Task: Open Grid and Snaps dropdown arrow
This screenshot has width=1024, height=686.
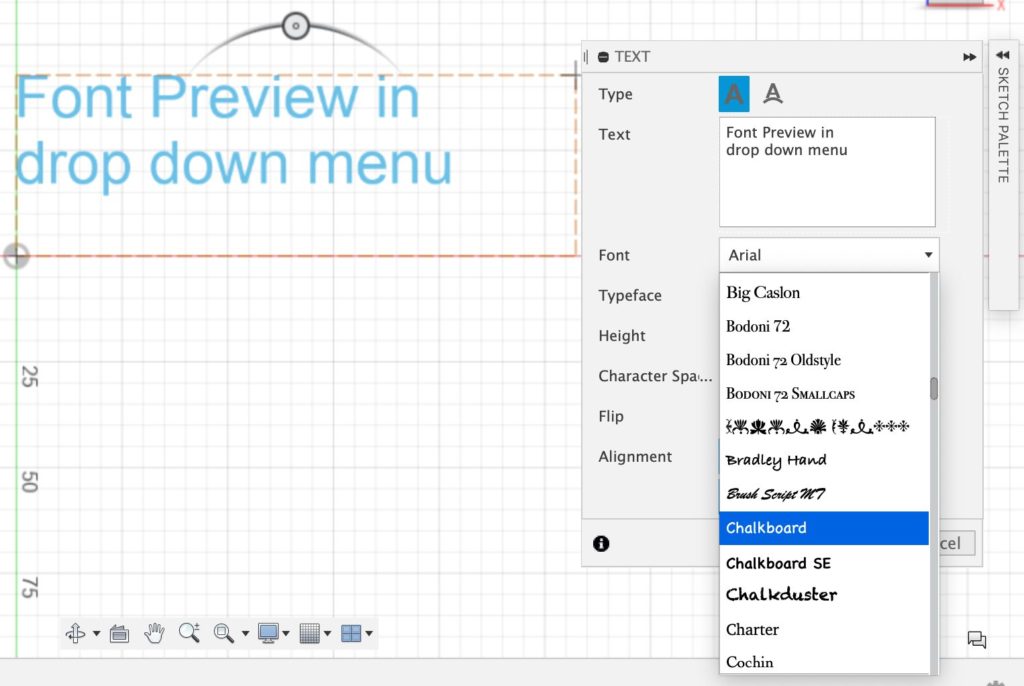Action: (328, 633)
